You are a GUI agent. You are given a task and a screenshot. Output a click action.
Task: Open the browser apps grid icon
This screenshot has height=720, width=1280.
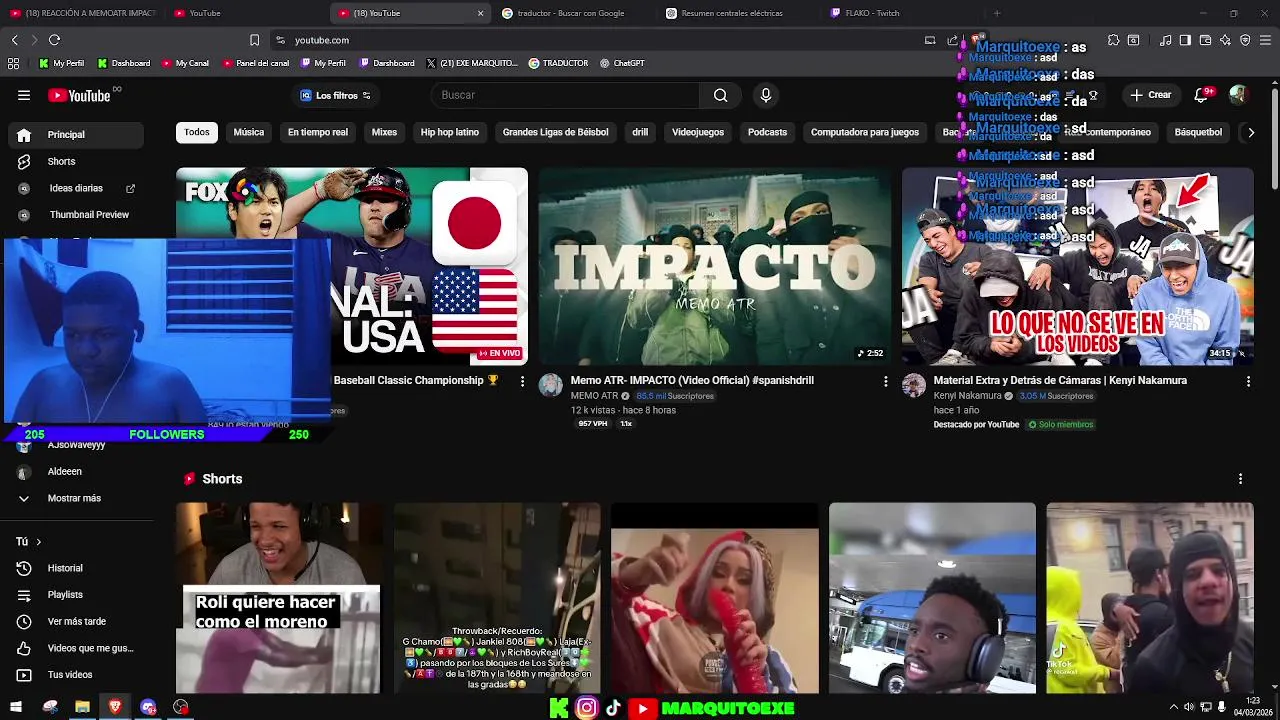(x=13, y=63)
